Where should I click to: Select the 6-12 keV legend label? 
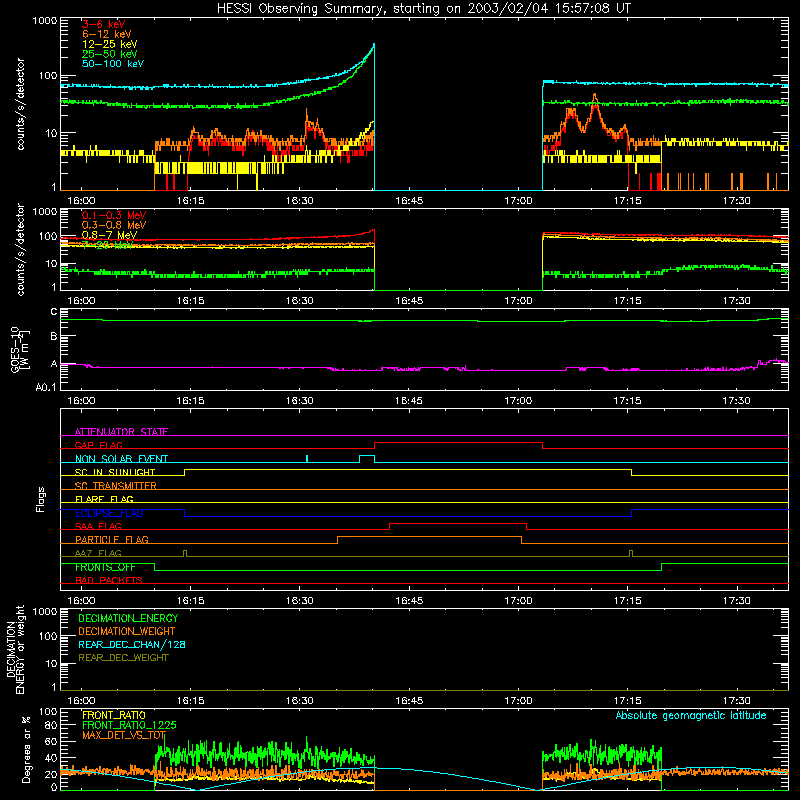106,34
